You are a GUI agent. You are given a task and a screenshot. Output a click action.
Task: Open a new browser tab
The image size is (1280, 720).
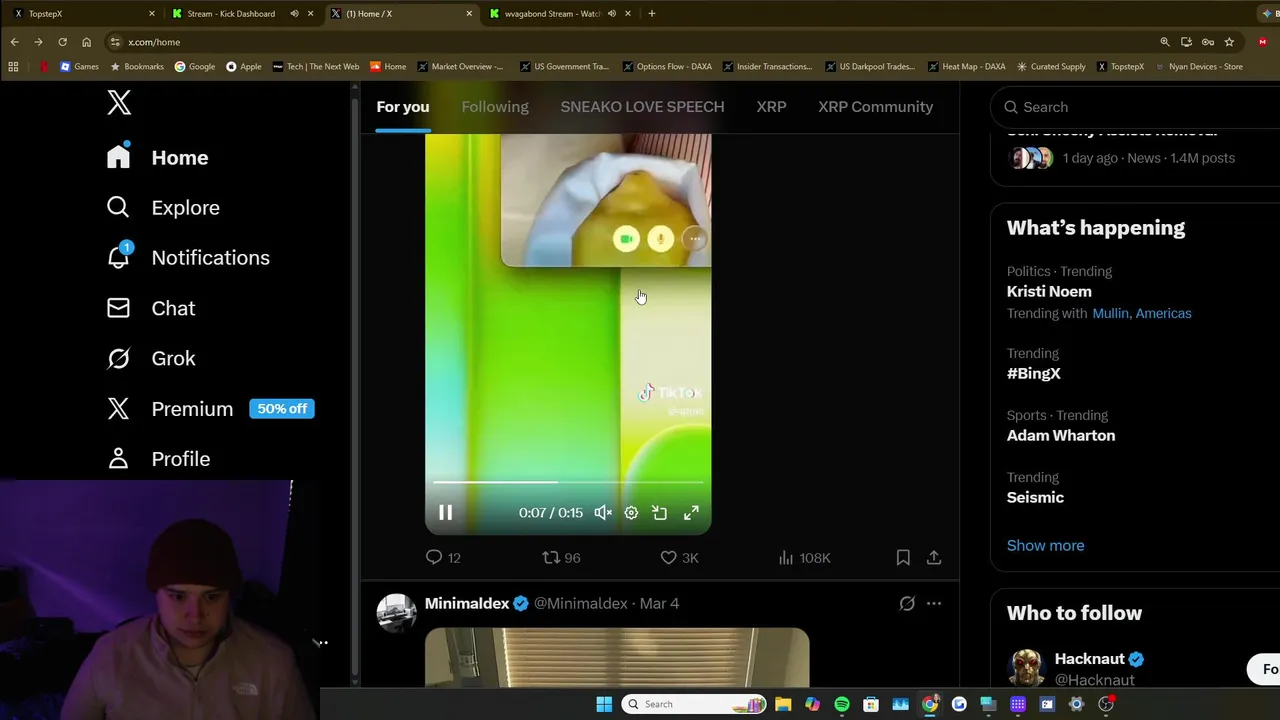[652, 14]
